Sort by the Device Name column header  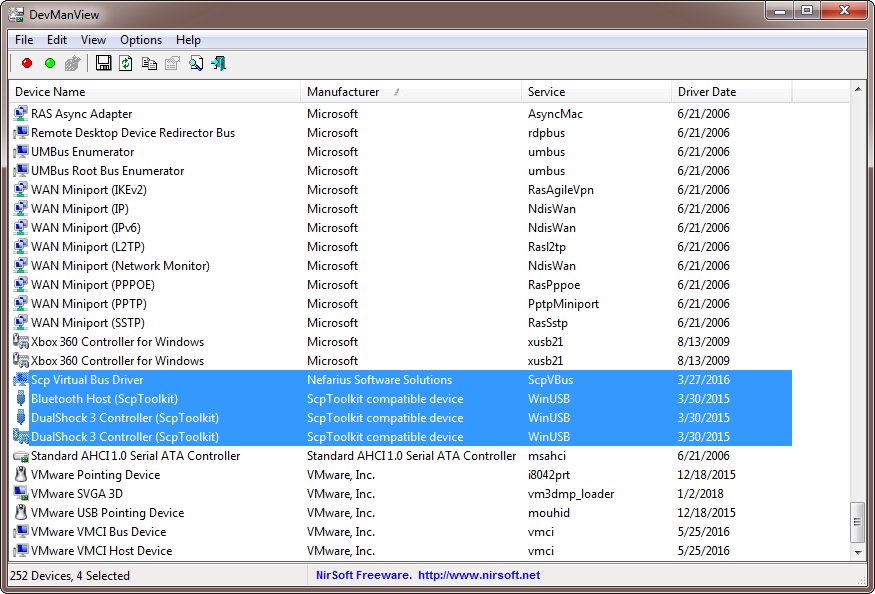[x=155, y=92]
